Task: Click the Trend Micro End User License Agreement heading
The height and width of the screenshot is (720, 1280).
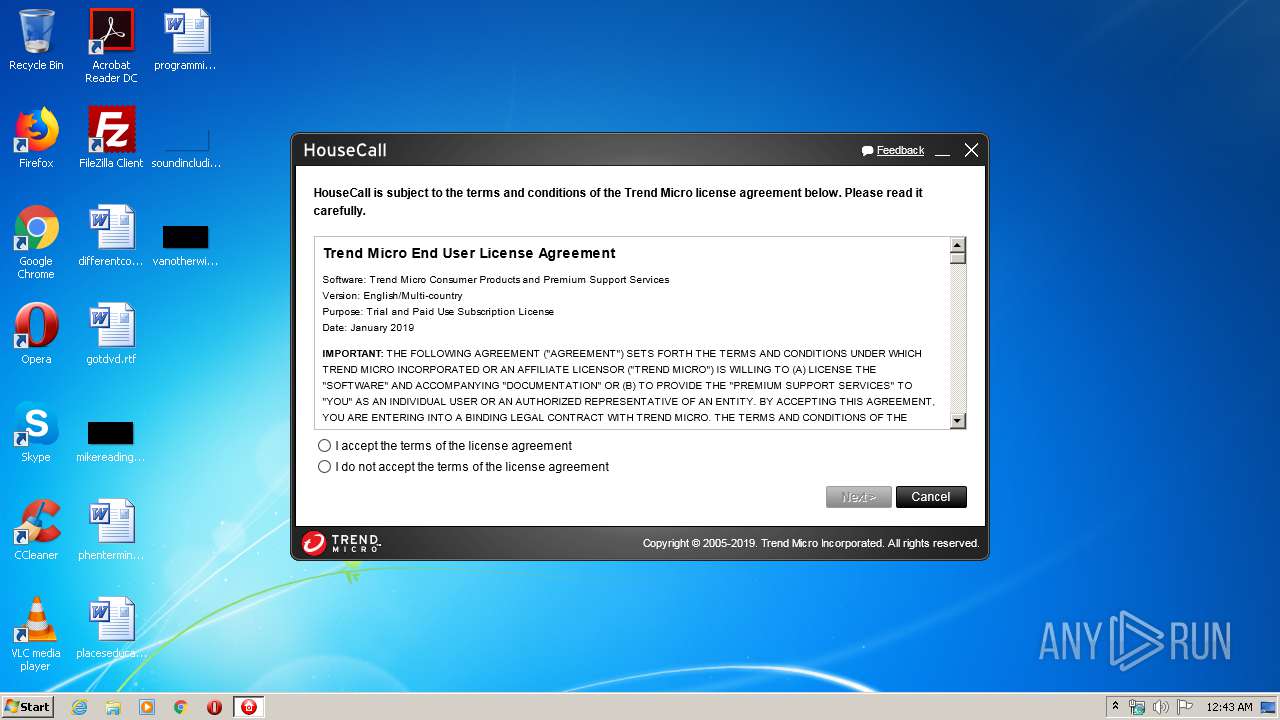Action: pyautogui.click(x=469, y=253)
